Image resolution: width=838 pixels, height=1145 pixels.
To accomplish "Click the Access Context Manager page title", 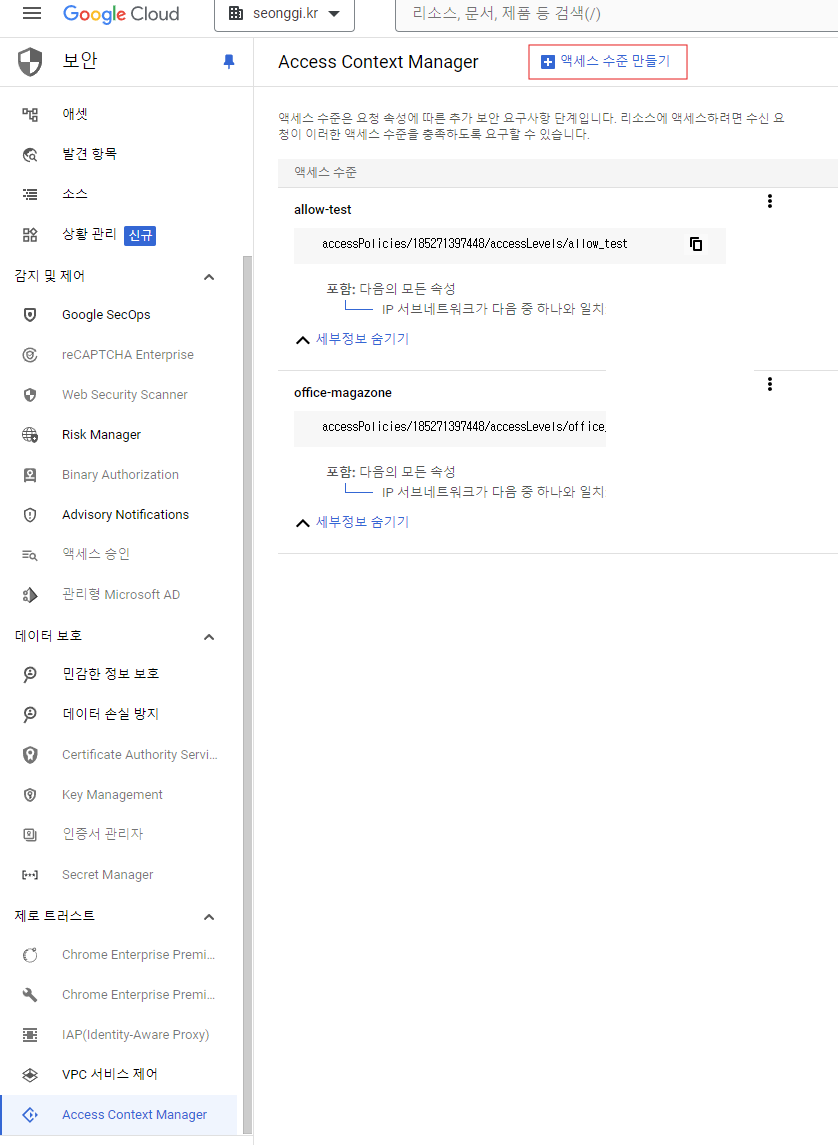I will point(378,62).
